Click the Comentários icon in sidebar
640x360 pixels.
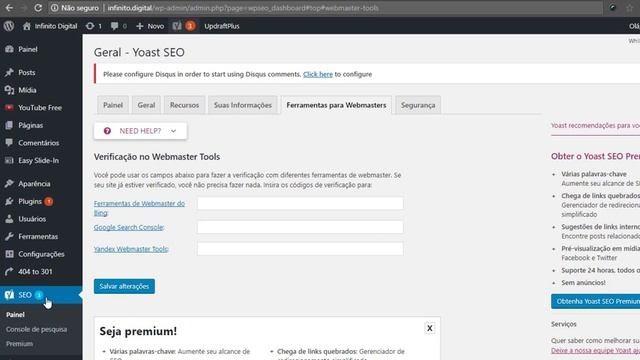(x=9, y=143)
